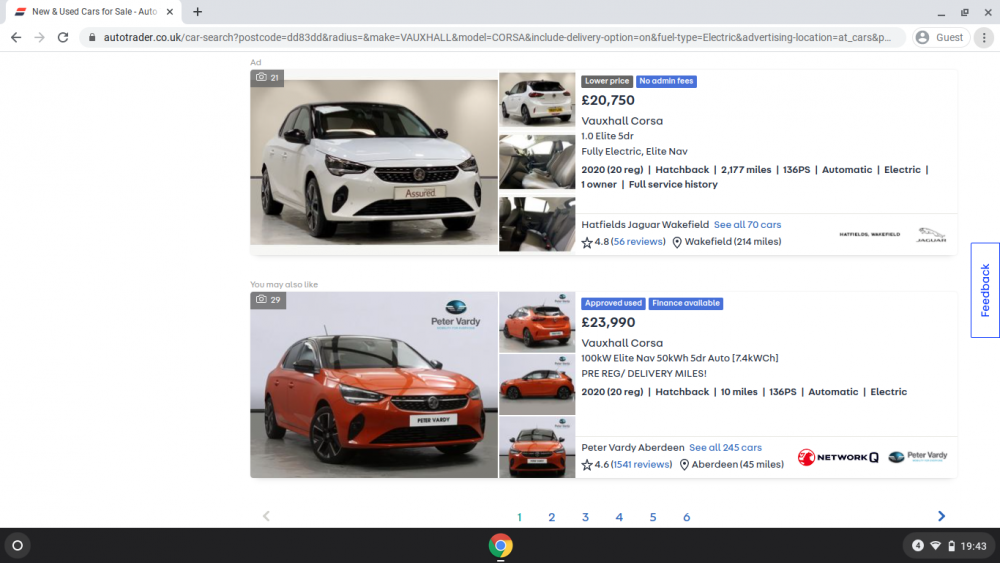Reload the Autotrader page
Viewport: 1000px width, 563px height.
(62, 38)
